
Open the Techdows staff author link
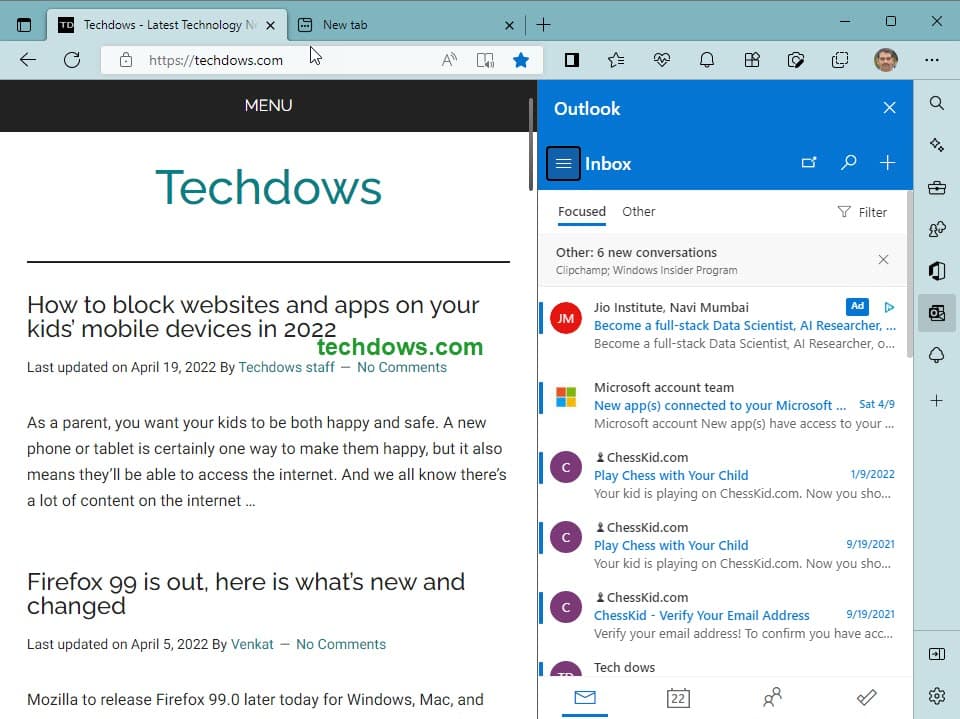pyautogui.click(x=287, y=367)
